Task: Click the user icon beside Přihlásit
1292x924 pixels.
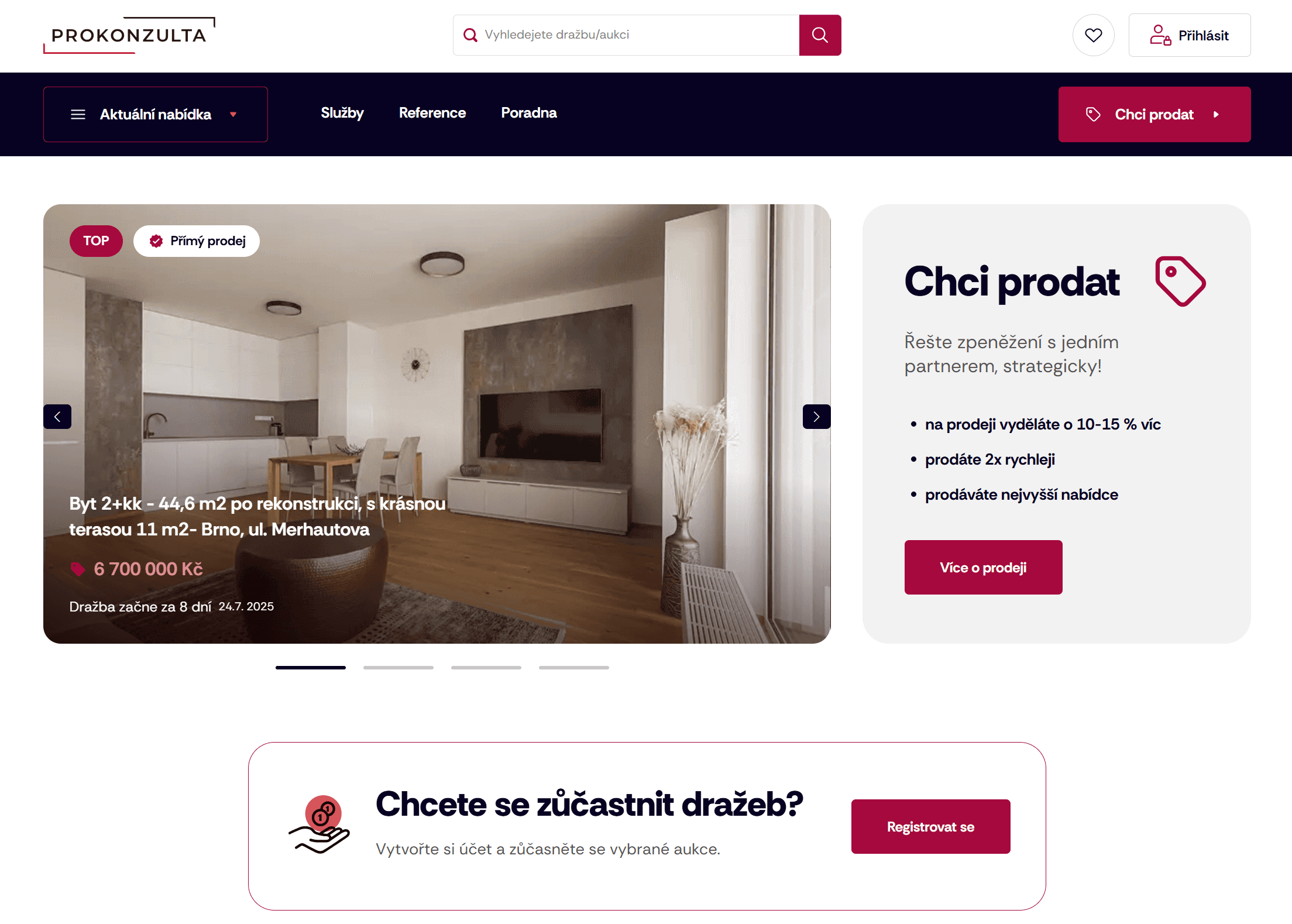Action: click(x=1160, y=35)
